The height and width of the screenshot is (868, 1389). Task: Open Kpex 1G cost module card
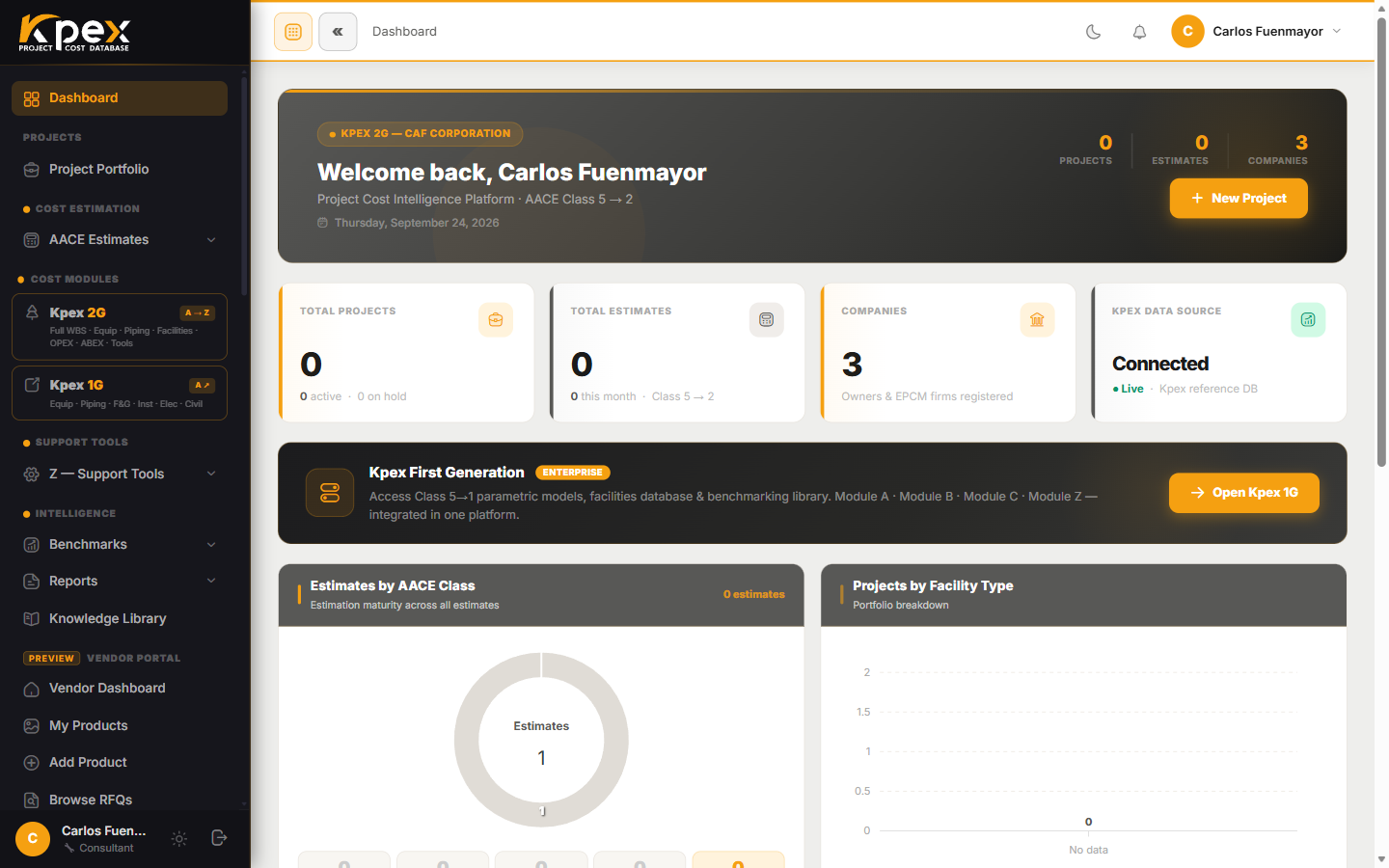click(x=120, y=393)
